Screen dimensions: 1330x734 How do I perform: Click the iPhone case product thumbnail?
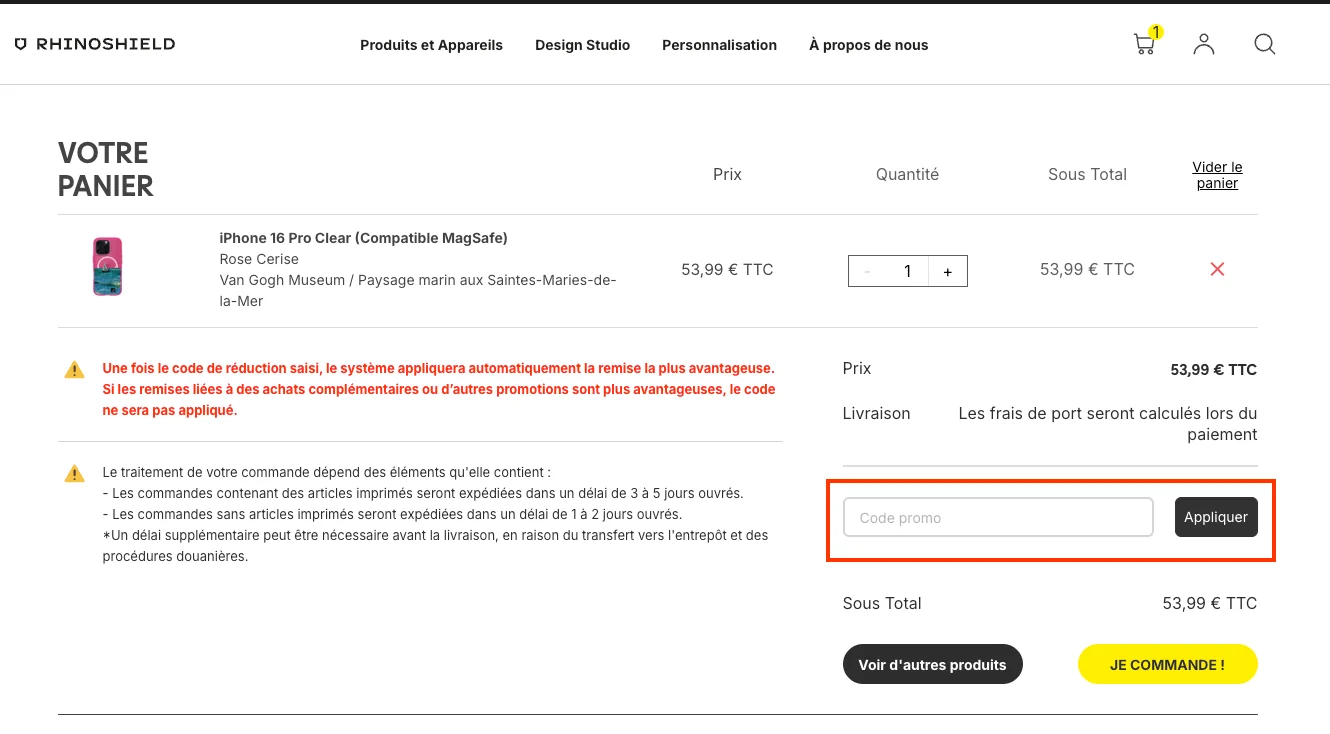107,267
